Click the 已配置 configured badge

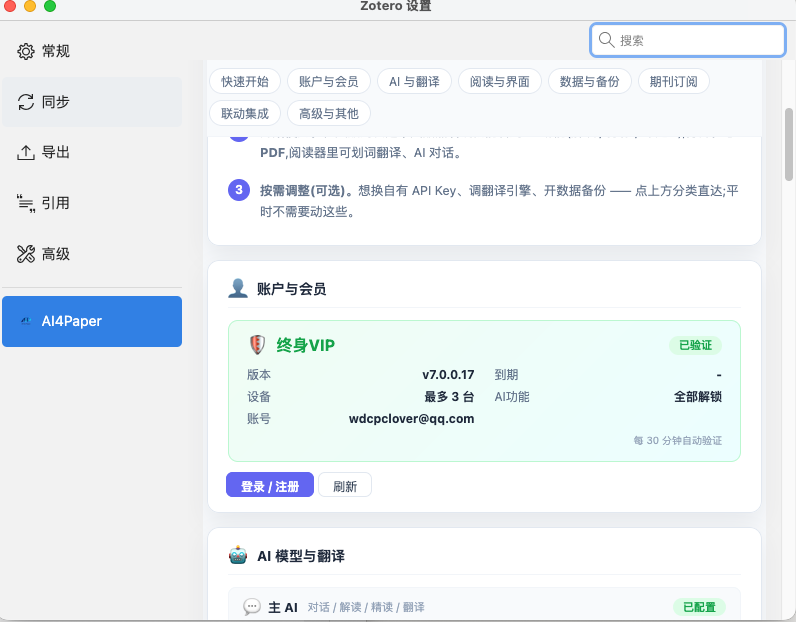tap(699, 607)
